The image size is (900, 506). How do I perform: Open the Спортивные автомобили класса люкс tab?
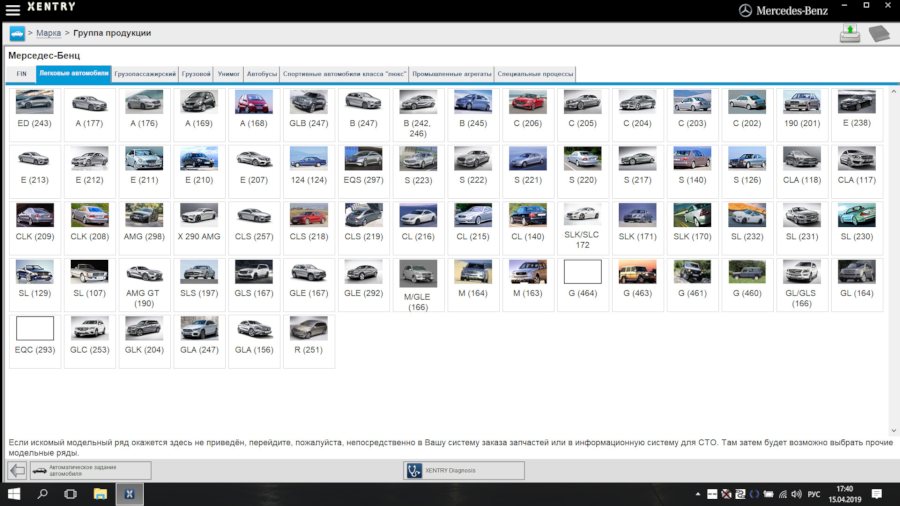pyautogui.click(x=344, y=74)
